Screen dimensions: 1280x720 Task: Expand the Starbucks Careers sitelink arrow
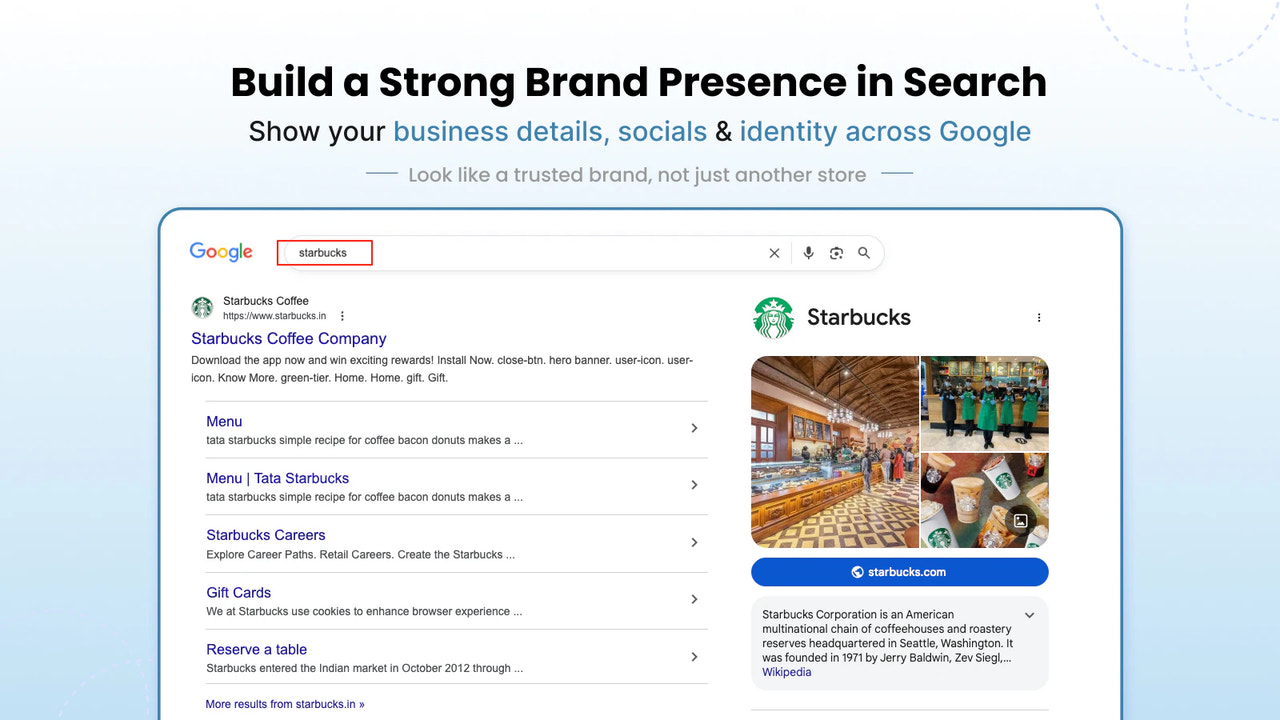coord(694,542)
